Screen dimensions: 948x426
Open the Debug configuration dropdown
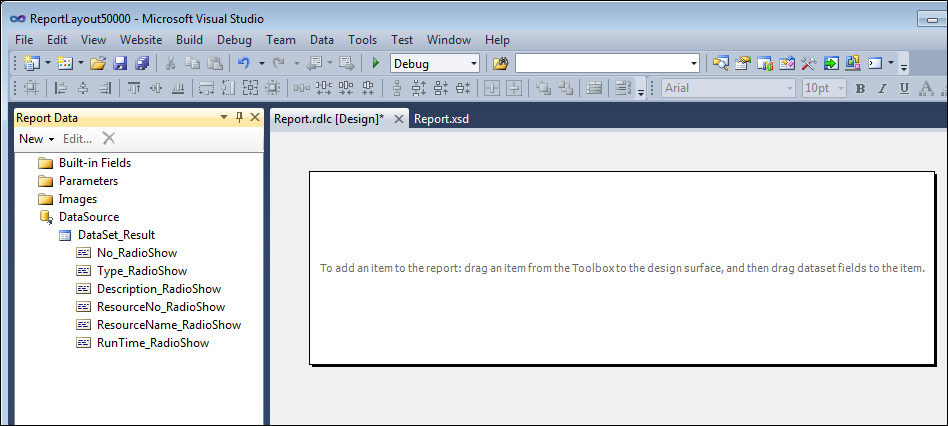[473, 63]
